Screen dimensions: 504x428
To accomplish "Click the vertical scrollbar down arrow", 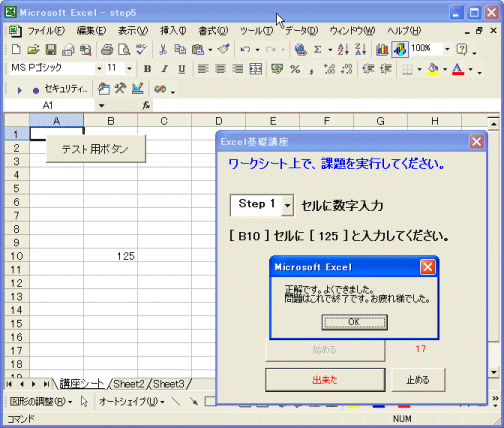I will [x=493, y=372].
